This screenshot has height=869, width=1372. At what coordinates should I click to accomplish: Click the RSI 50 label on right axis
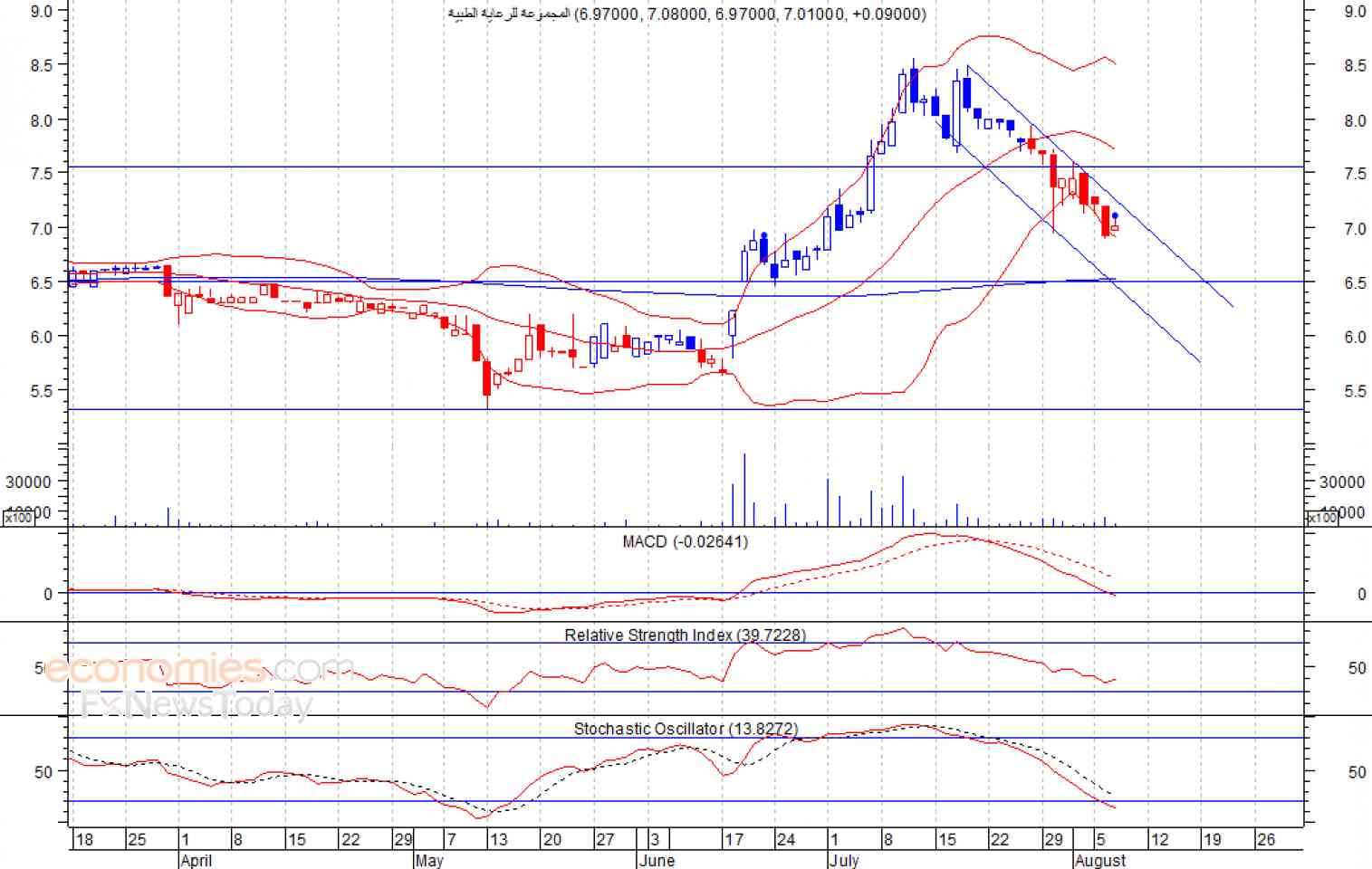coord(1357,668)
